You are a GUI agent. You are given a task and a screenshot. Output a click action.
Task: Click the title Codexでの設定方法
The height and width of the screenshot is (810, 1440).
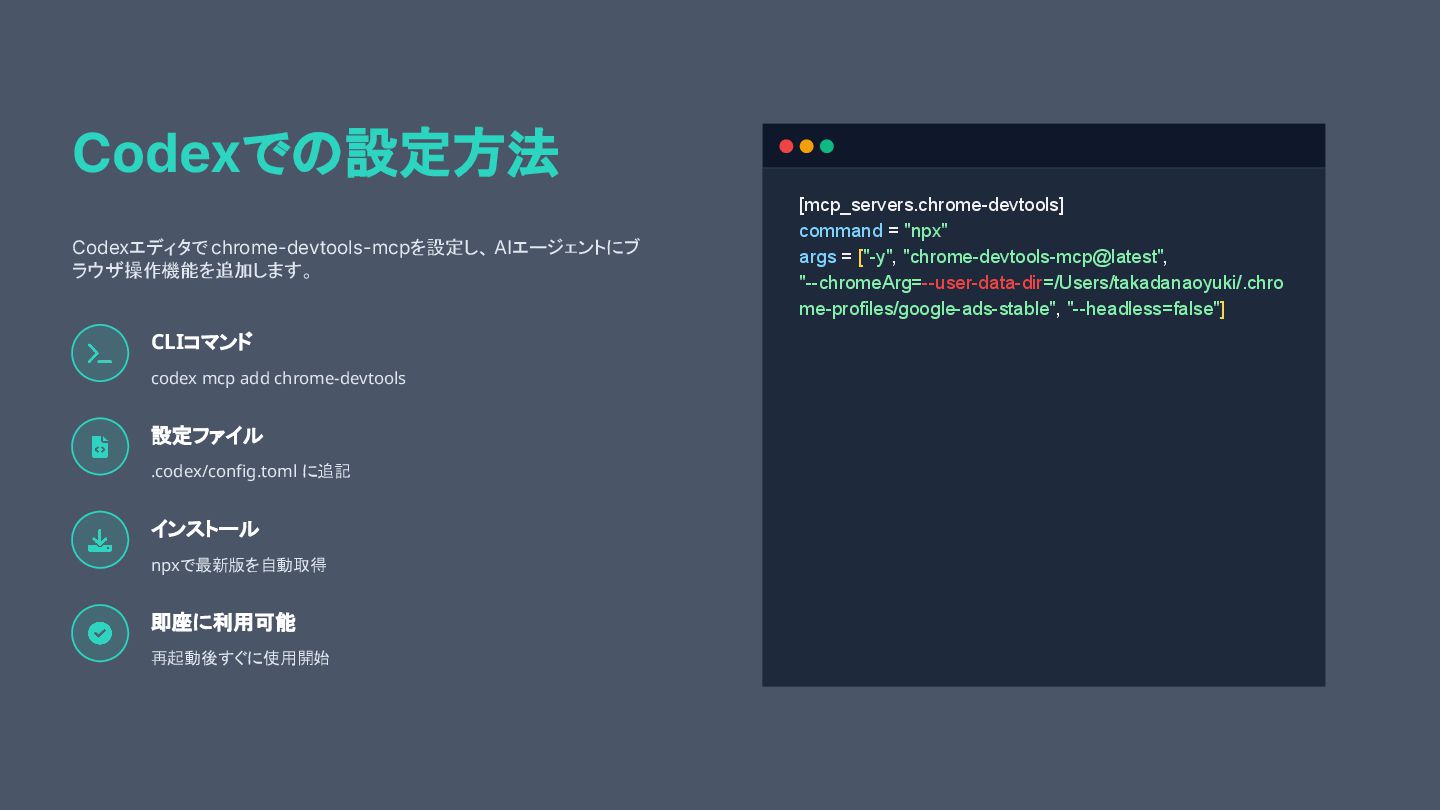coord(315,154)
